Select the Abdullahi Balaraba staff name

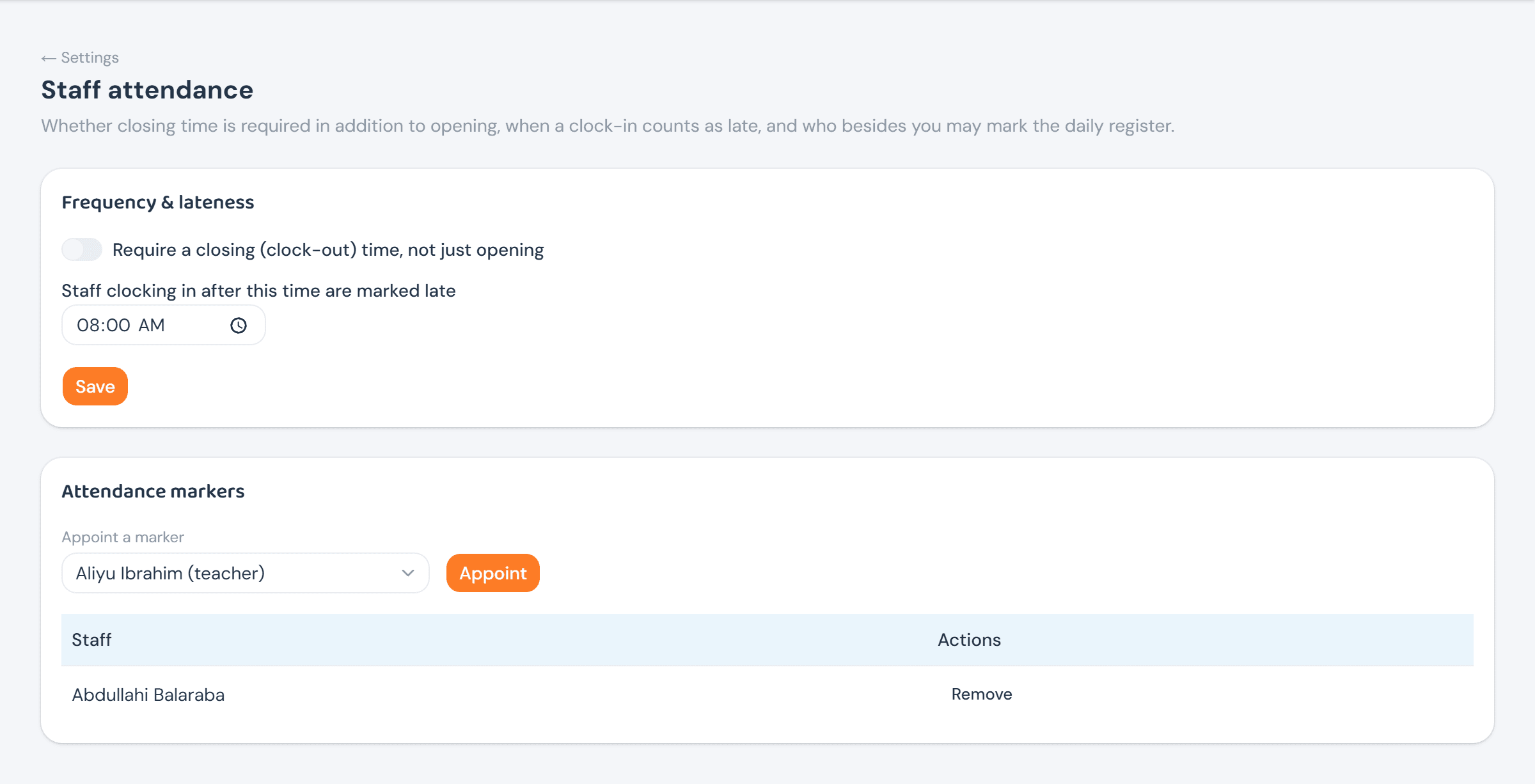pyautogui.click(x=148, y=694)
